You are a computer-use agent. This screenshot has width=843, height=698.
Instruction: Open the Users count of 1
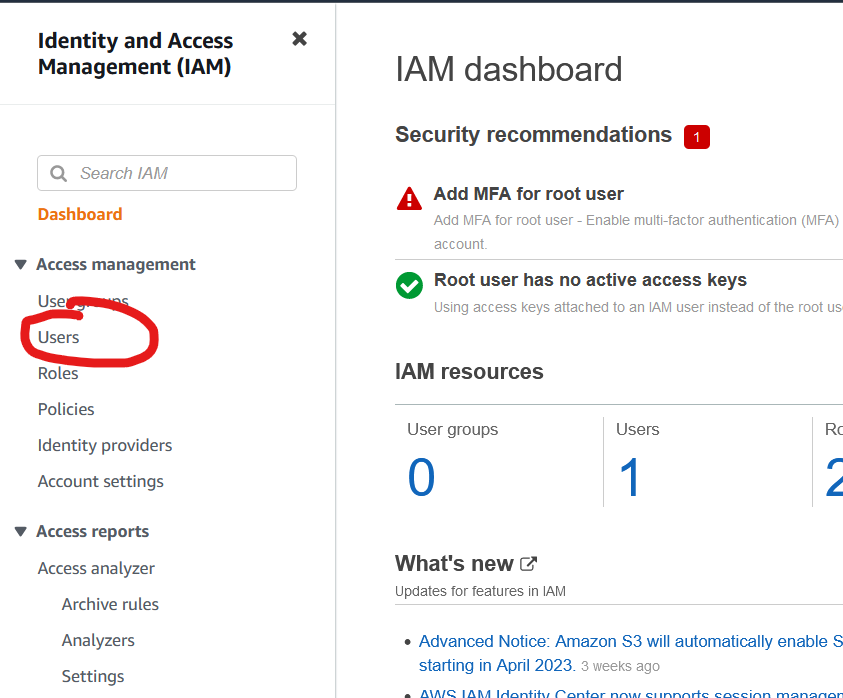630,477
